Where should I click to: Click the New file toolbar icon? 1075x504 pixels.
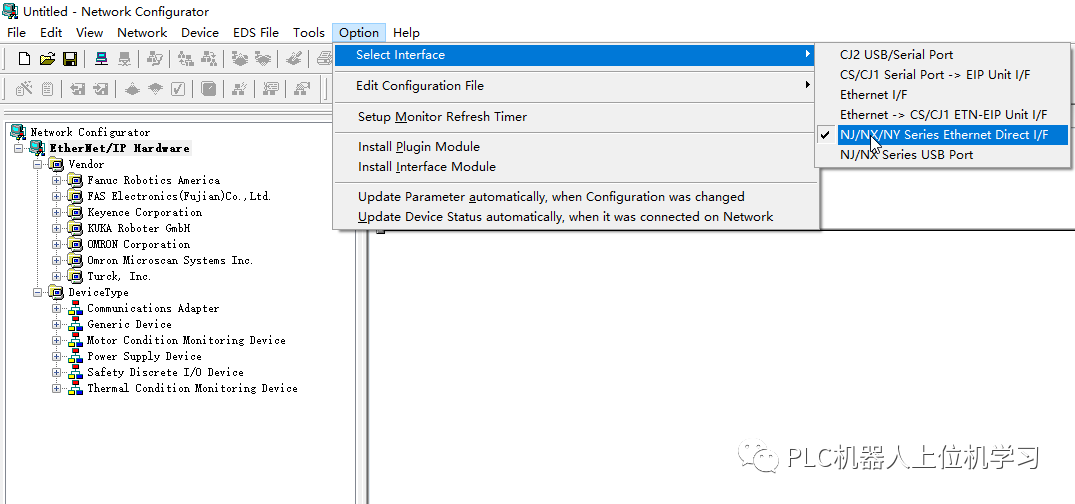(24, 59)
